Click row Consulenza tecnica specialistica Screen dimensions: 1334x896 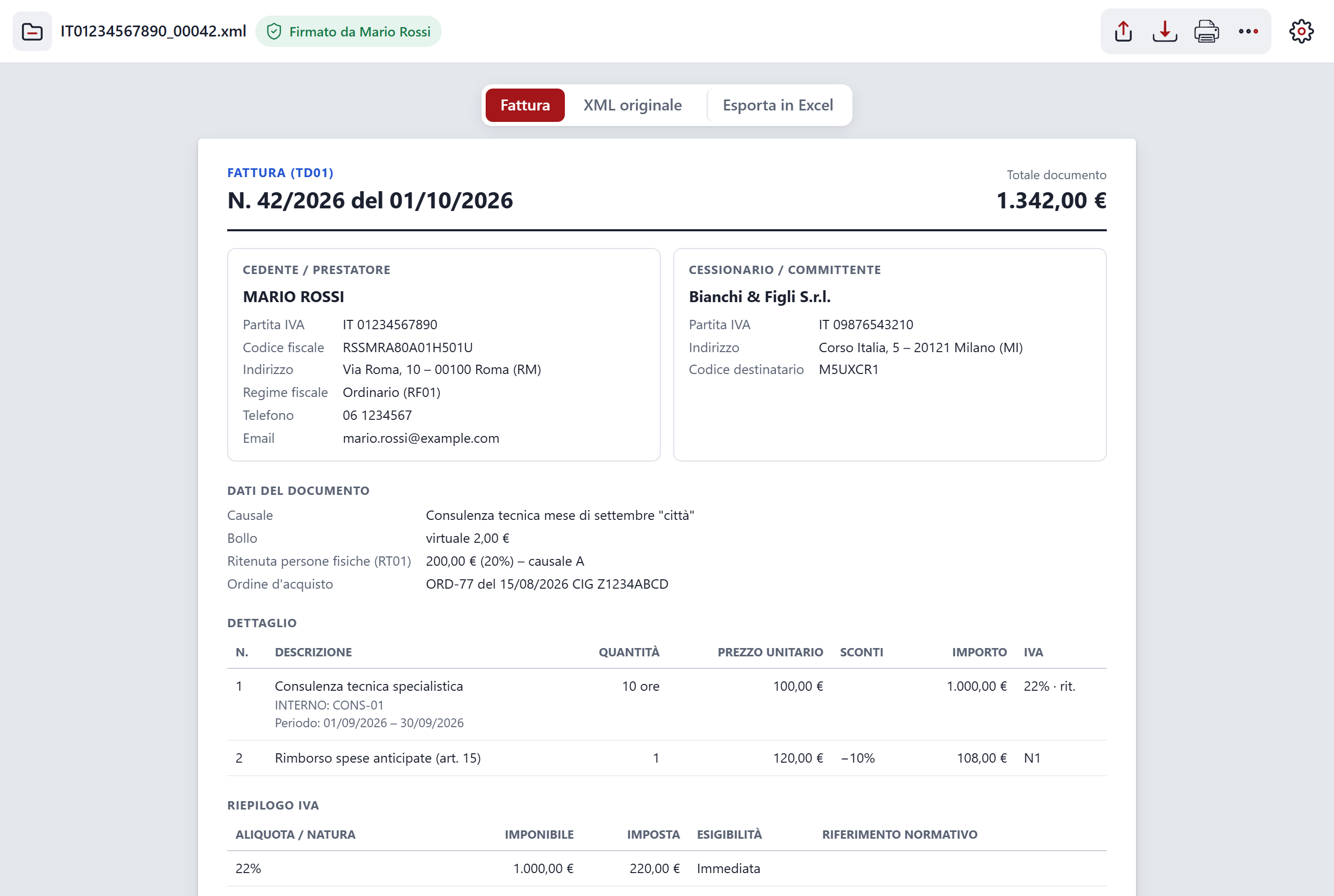pos(666,704)
